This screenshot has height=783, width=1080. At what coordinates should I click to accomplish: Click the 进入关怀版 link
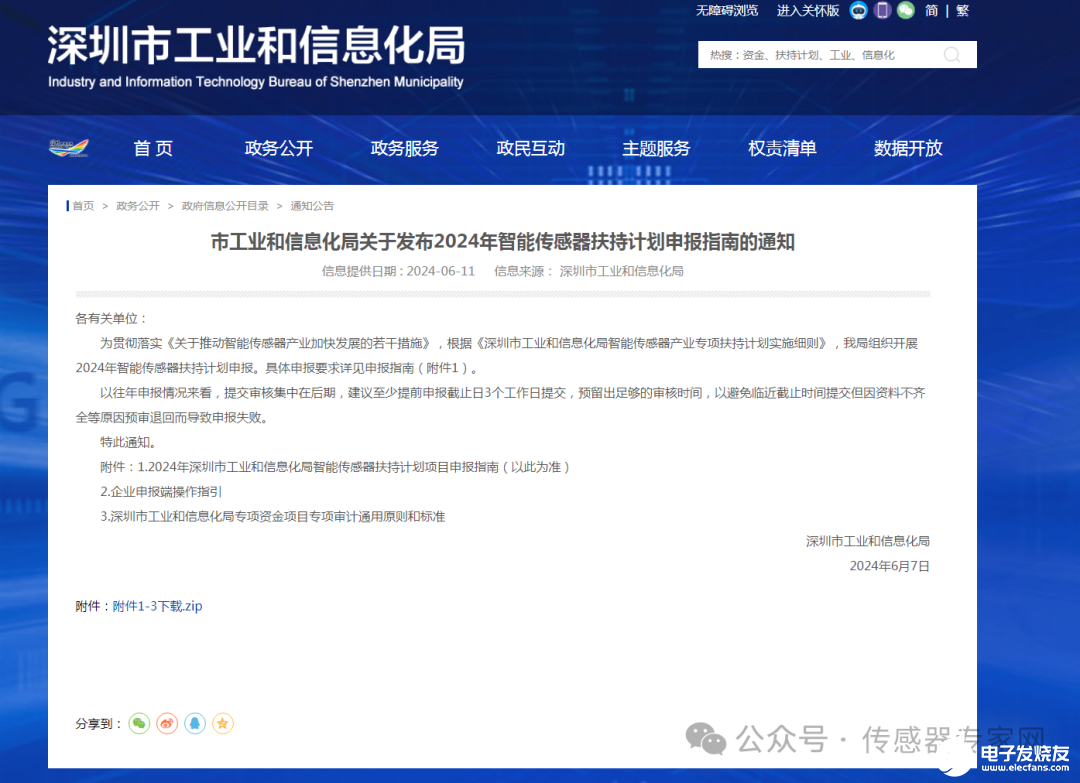pos(808,10)
